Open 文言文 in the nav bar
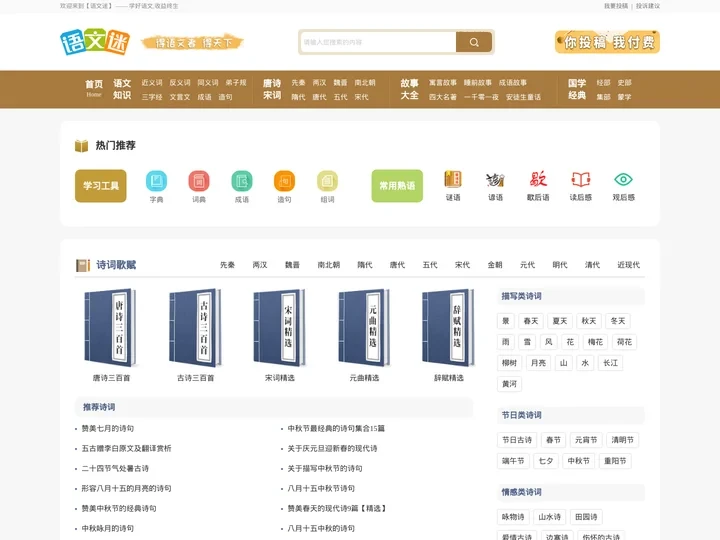This screenshot has width=720, height=540. tap(180, 97)
